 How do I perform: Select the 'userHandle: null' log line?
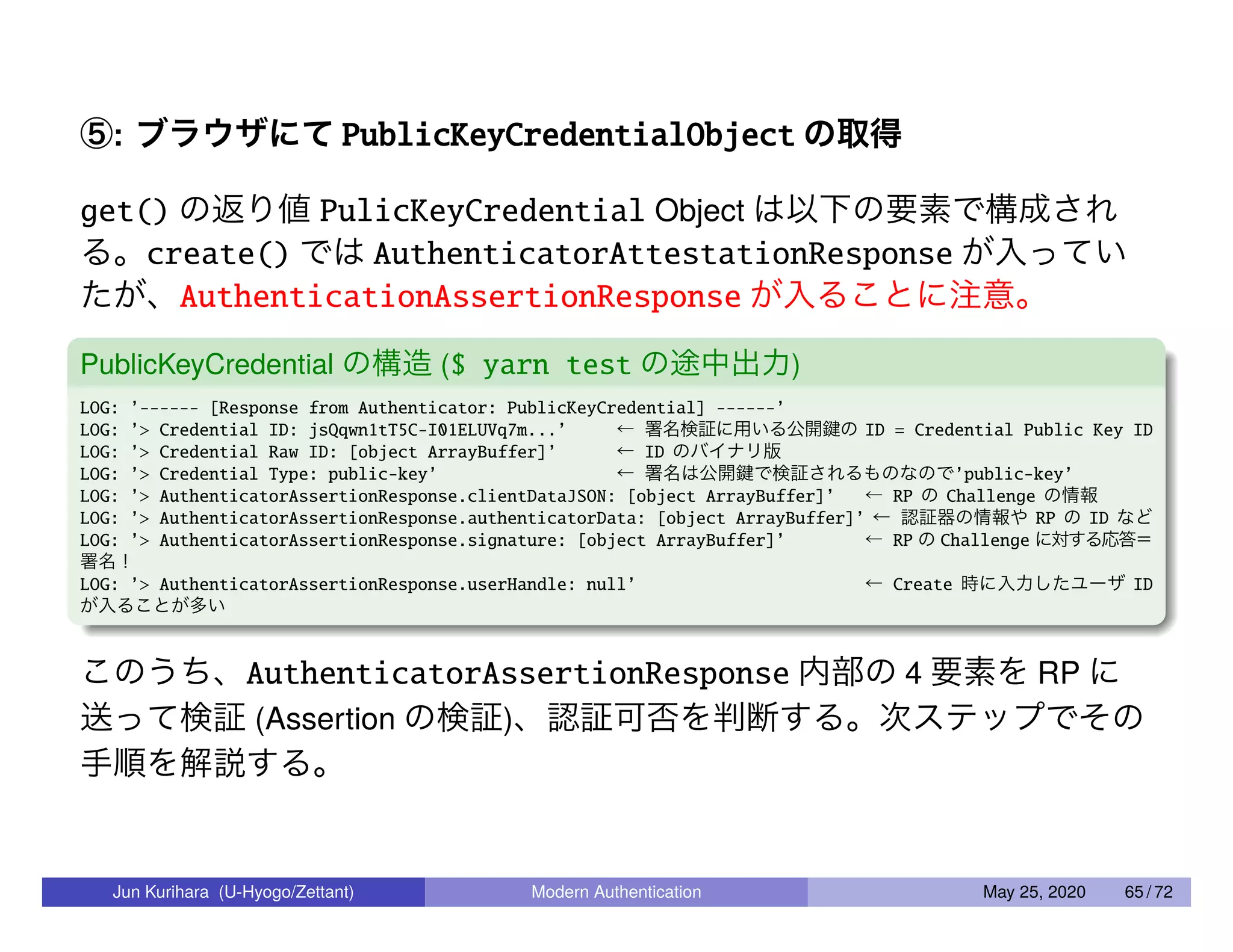358,584
